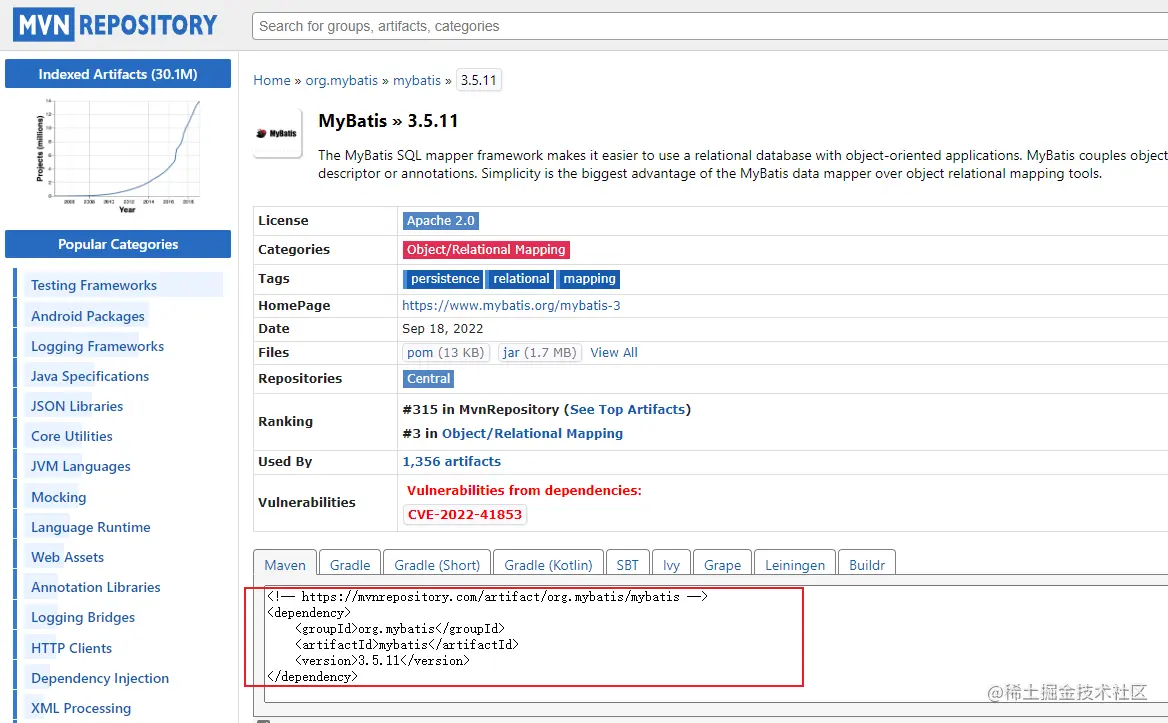Switch to the Grape tab
This screenshot has width=1168, height=723.
pyautogui.click(x=722, y=564)
